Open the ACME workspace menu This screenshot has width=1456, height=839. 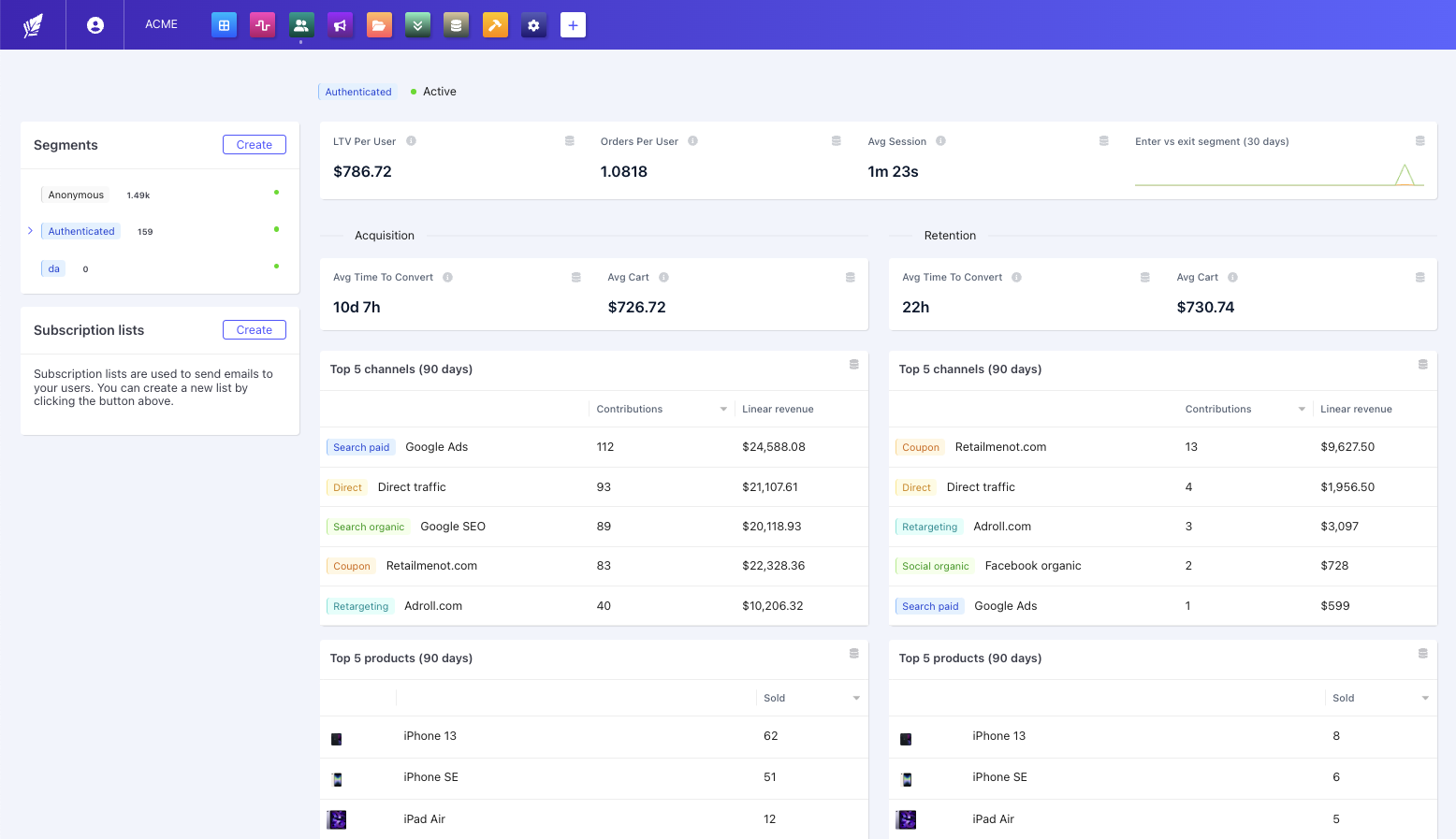(x=161, y=24)
